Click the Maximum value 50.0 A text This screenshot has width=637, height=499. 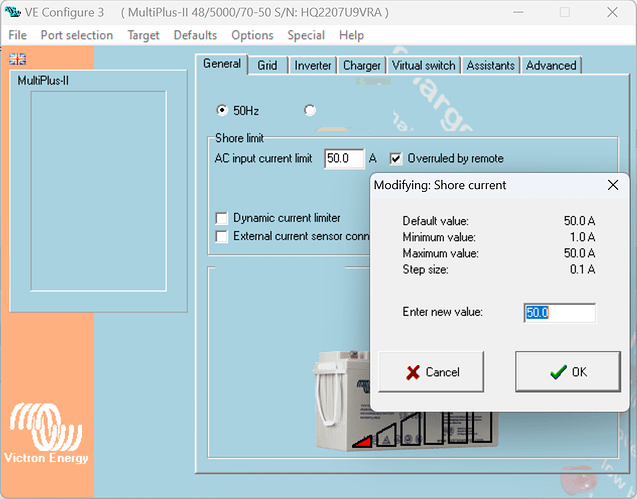(580, 253)
